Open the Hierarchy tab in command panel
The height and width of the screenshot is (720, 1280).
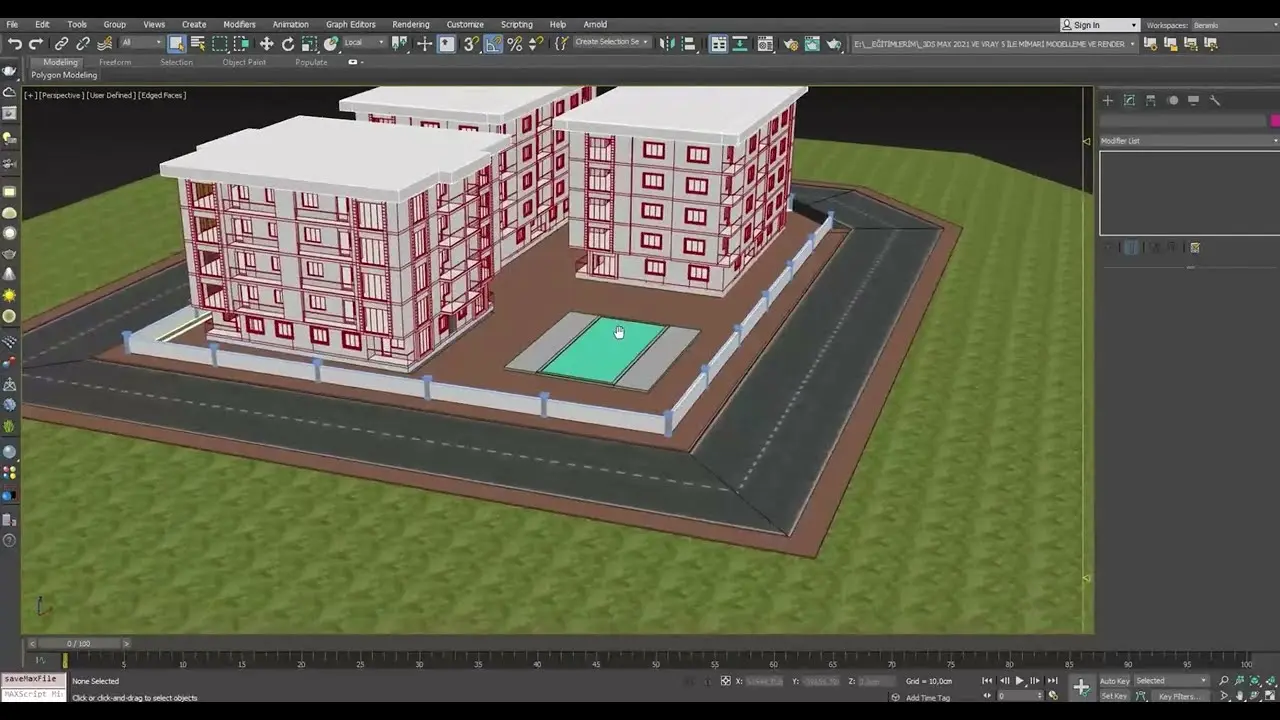tap(1151, 100)
